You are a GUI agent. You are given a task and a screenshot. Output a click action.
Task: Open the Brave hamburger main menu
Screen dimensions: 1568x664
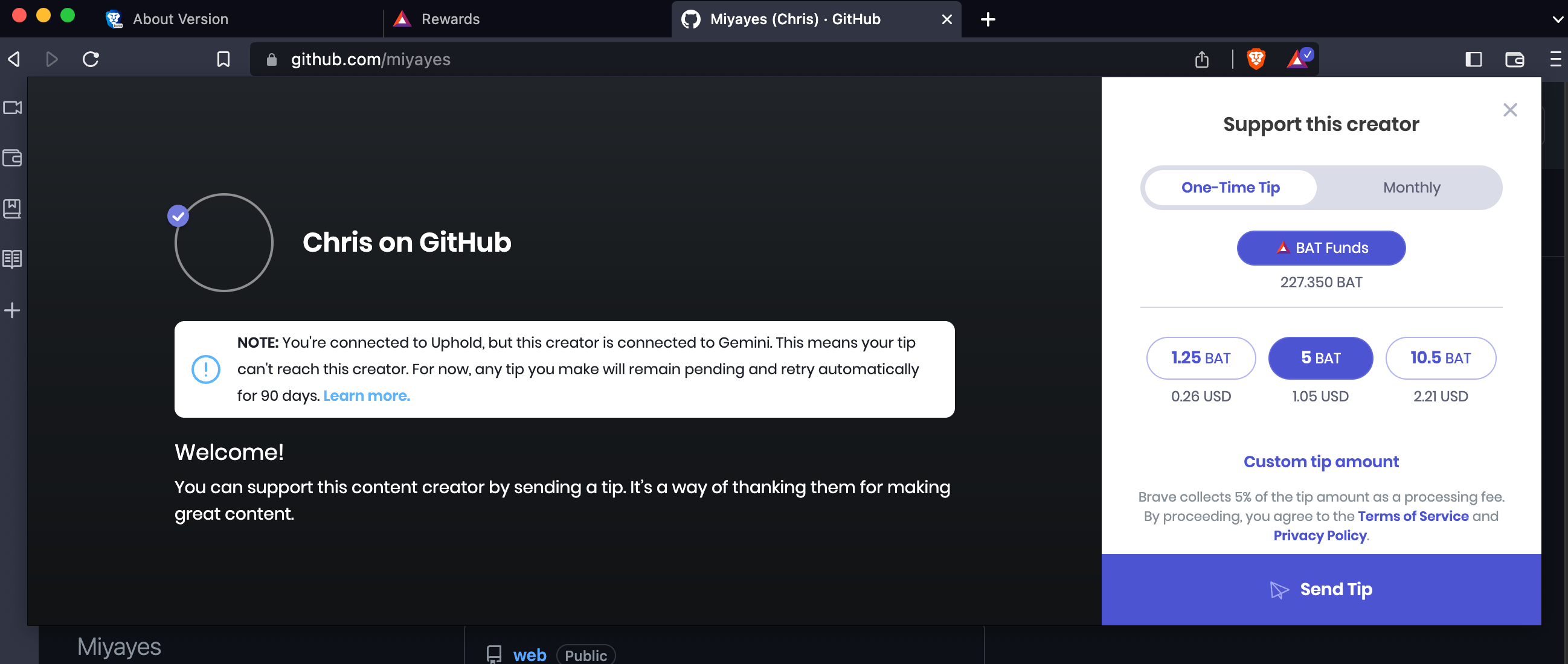[x=1556, y=59]
